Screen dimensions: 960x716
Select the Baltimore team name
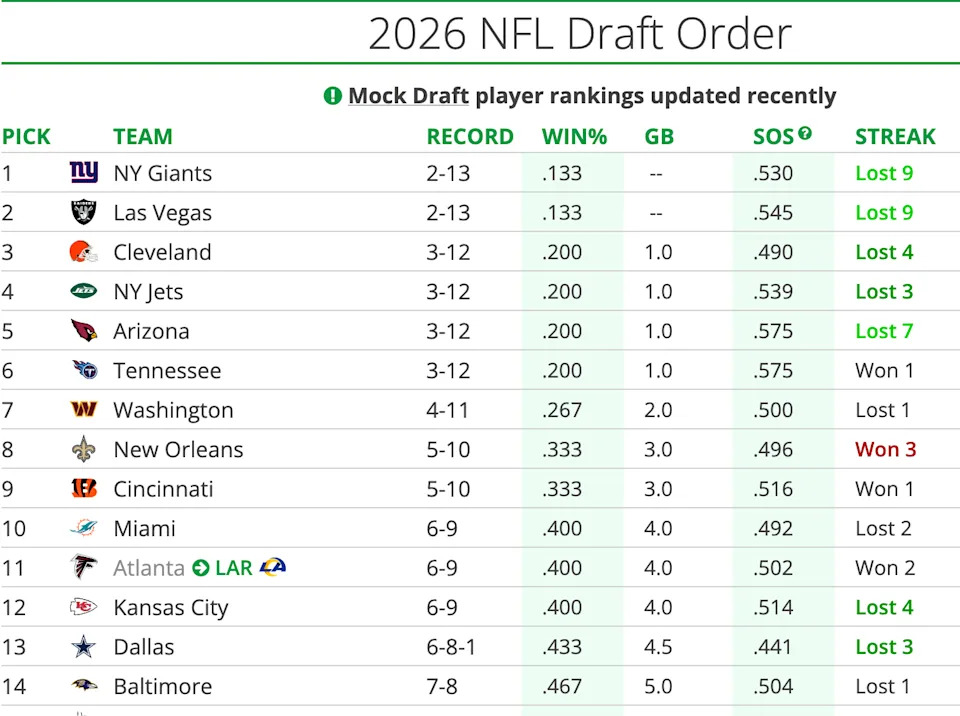162,687
